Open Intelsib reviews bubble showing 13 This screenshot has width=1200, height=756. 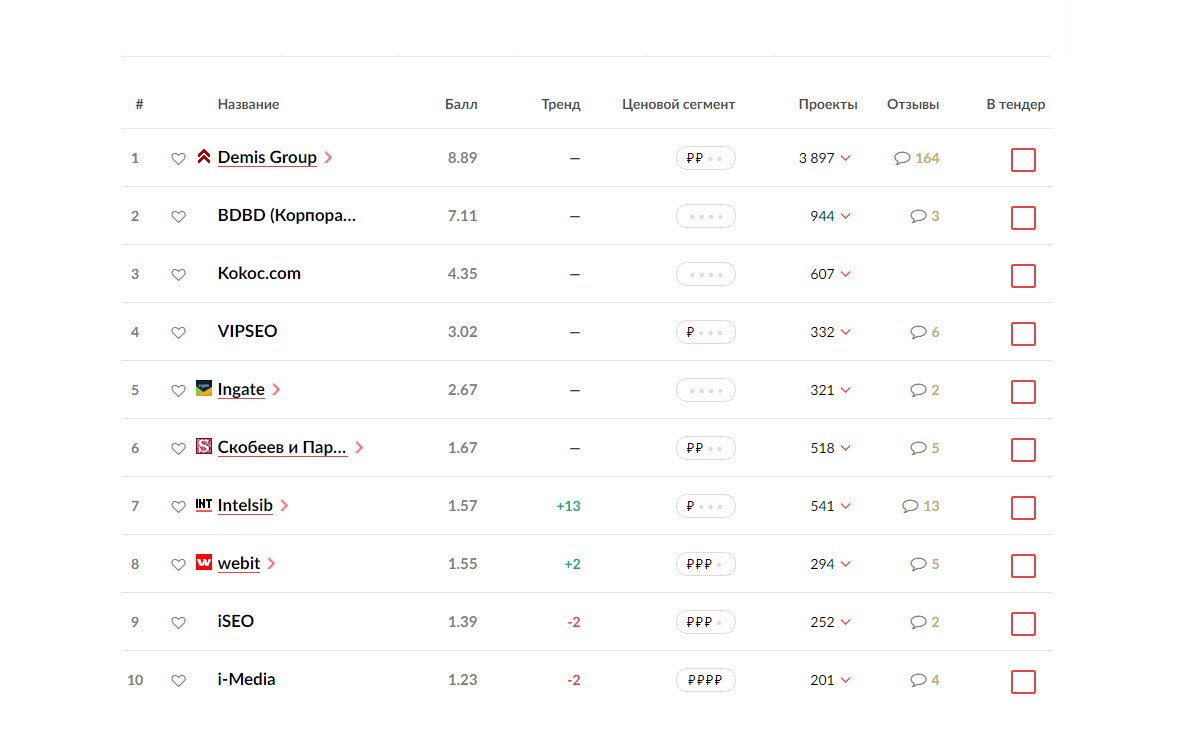[921, 506]
